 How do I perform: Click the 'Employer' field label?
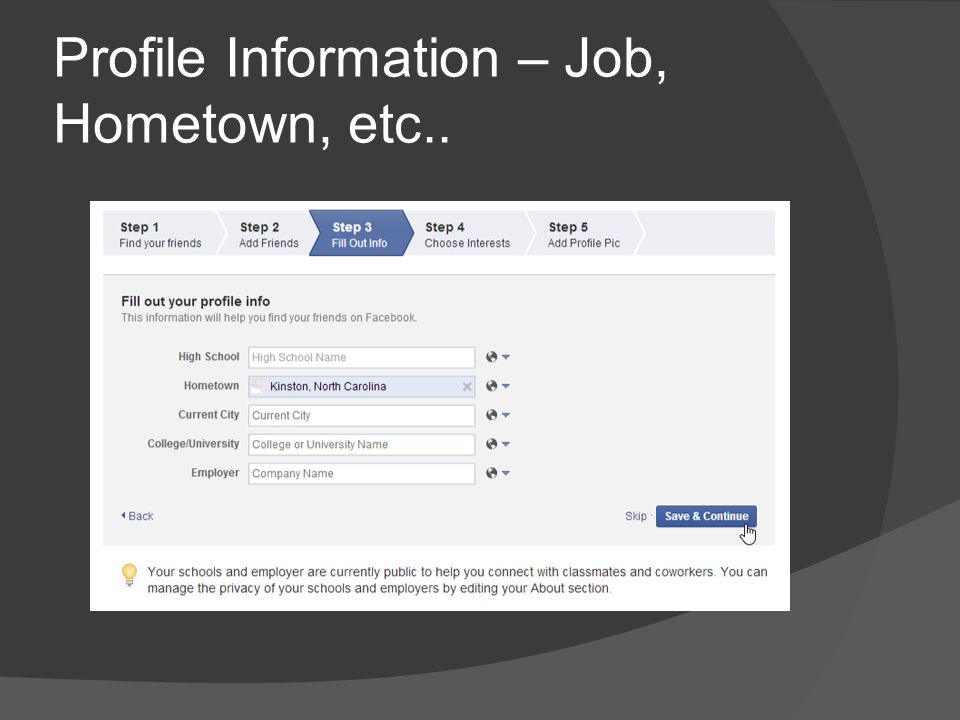click(215, 473)
